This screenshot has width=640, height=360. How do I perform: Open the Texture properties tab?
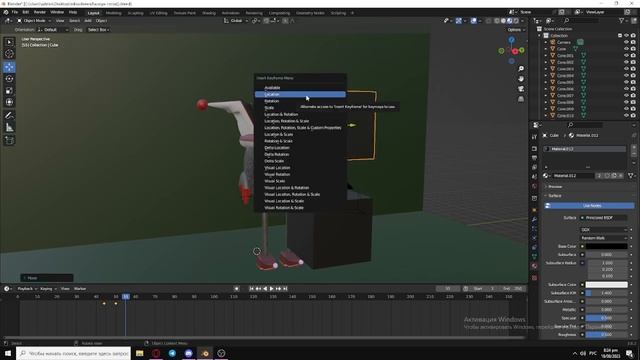535,278
